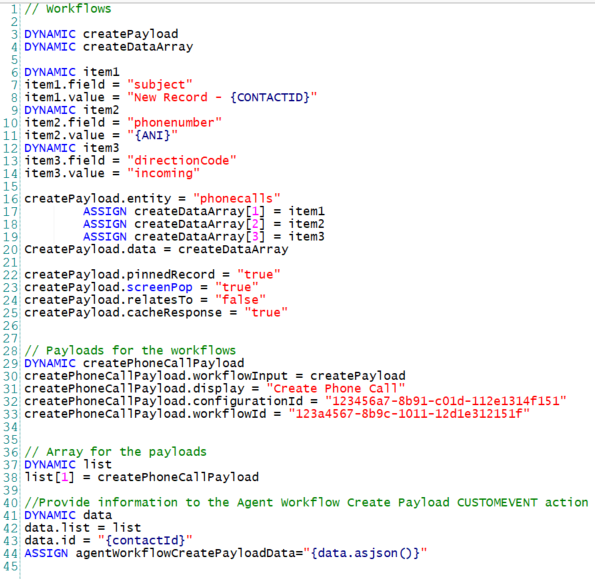Image resolution: width=595 pixels, height=579 pixels.
Task: Click the 'DYNAMIC item1' line
Action: [72, 72]
